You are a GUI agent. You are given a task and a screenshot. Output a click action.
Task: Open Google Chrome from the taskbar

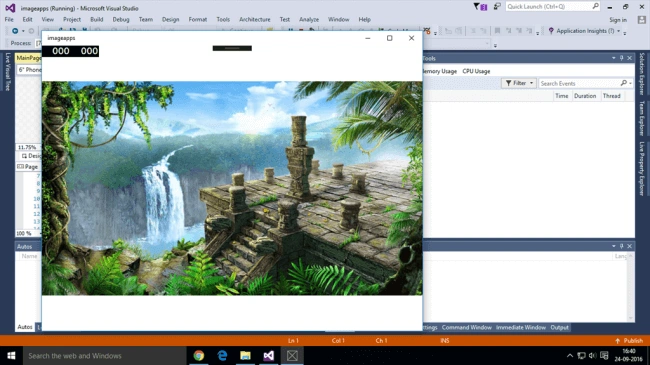(199, 355)
